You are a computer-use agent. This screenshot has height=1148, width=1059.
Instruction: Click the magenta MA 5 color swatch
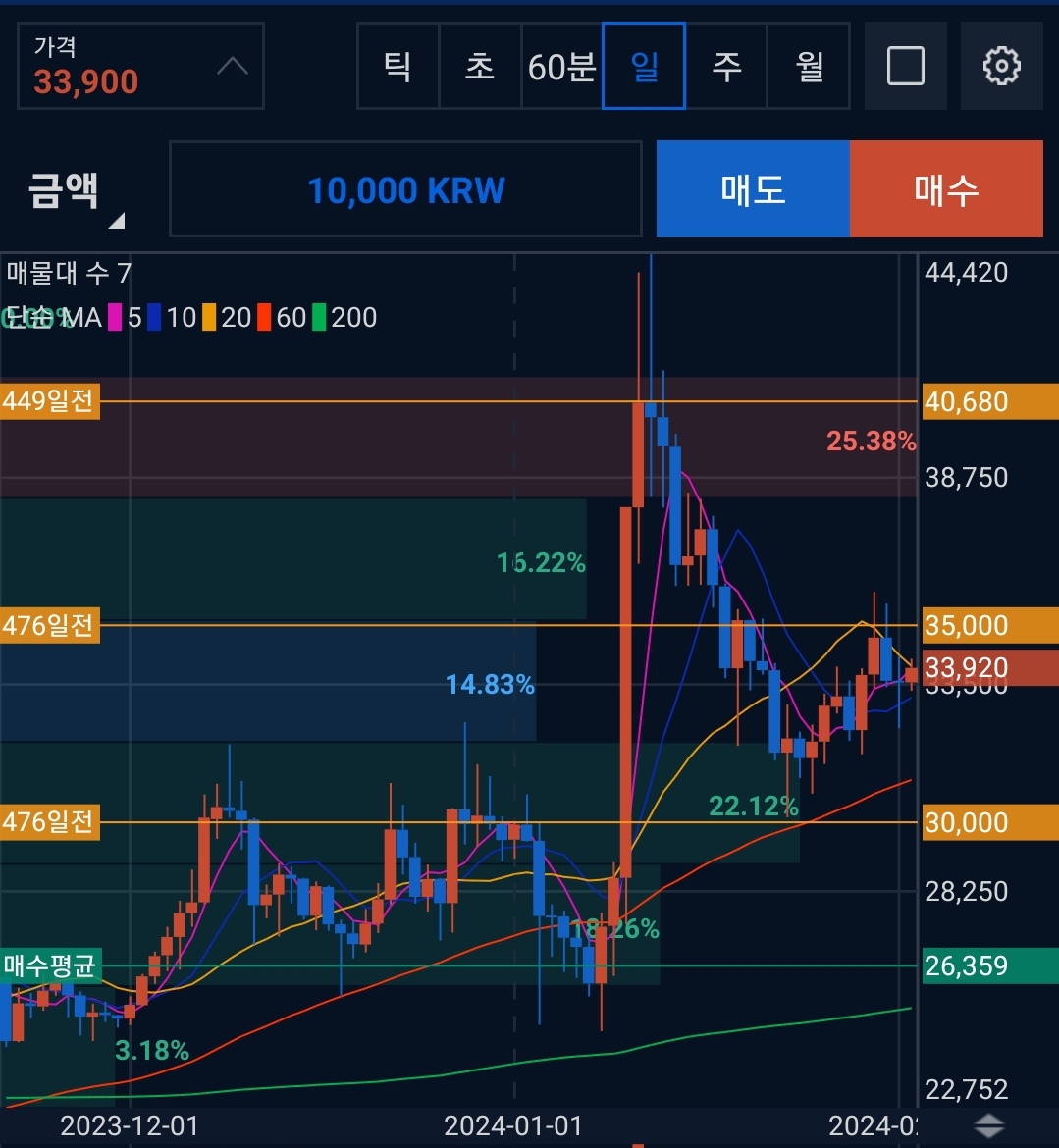click(115, 318)
